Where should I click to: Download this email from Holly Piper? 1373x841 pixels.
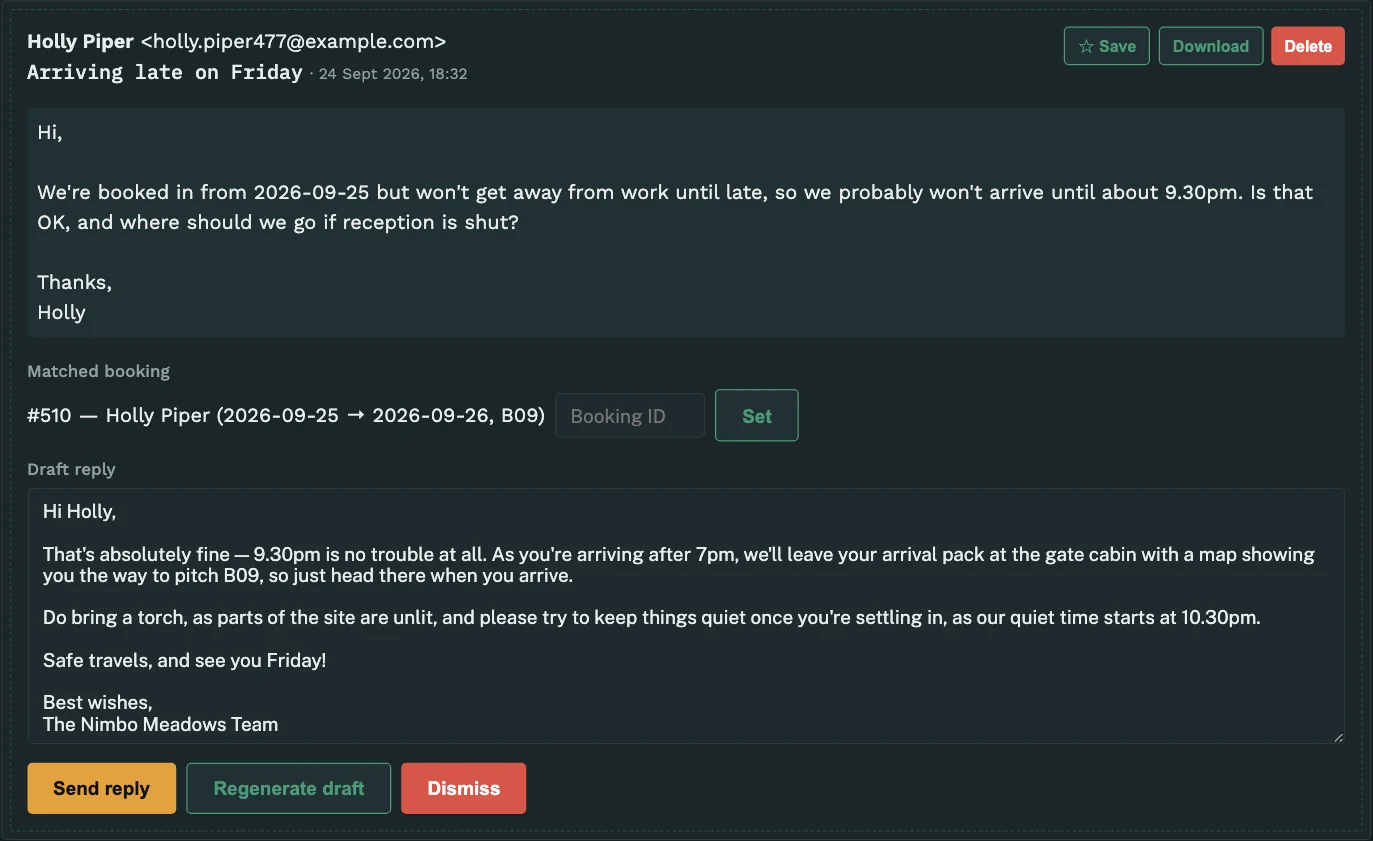[x=1210, y=46]
